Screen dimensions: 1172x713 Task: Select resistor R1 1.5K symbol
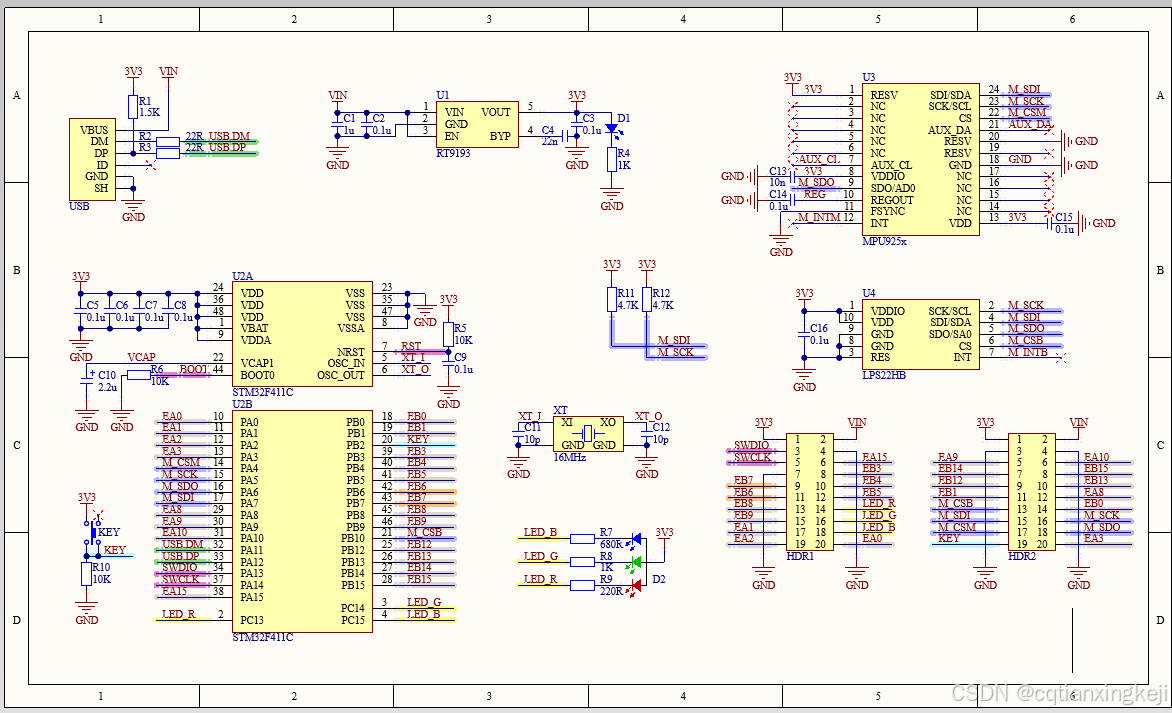point(133,106)
